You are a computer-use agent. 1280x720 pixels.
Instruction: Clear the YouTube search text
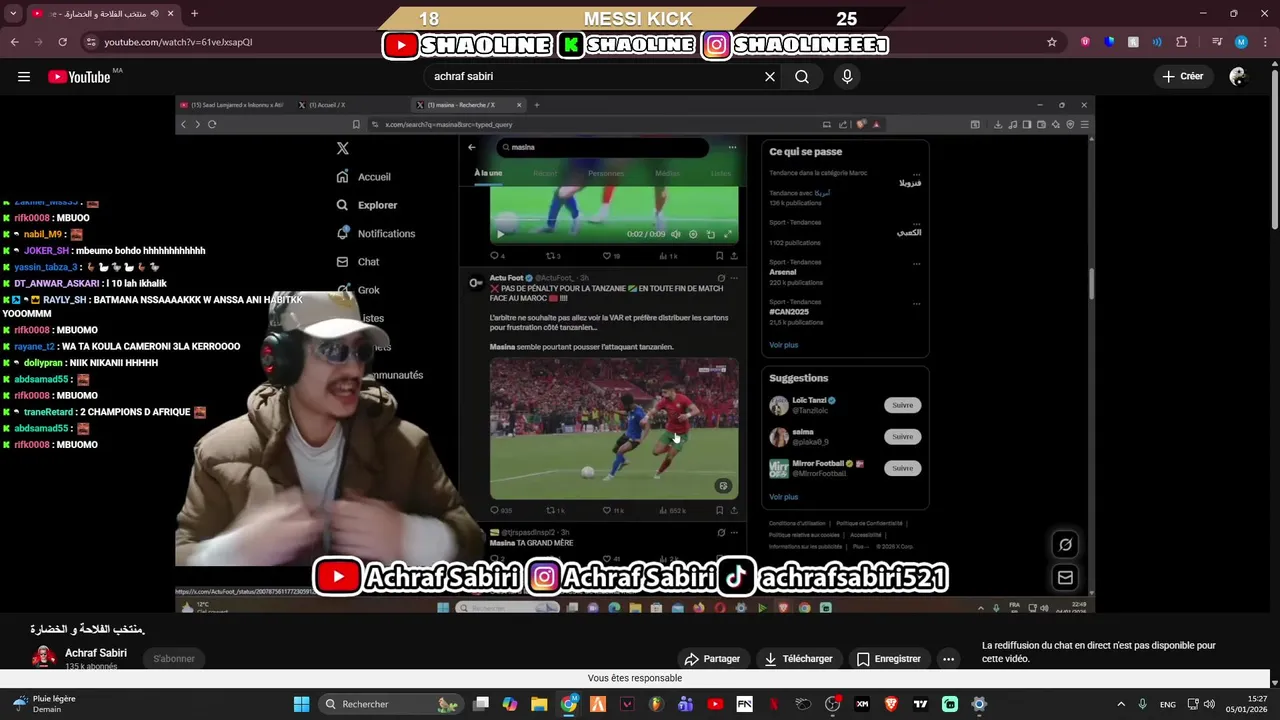tap(770, 76)
